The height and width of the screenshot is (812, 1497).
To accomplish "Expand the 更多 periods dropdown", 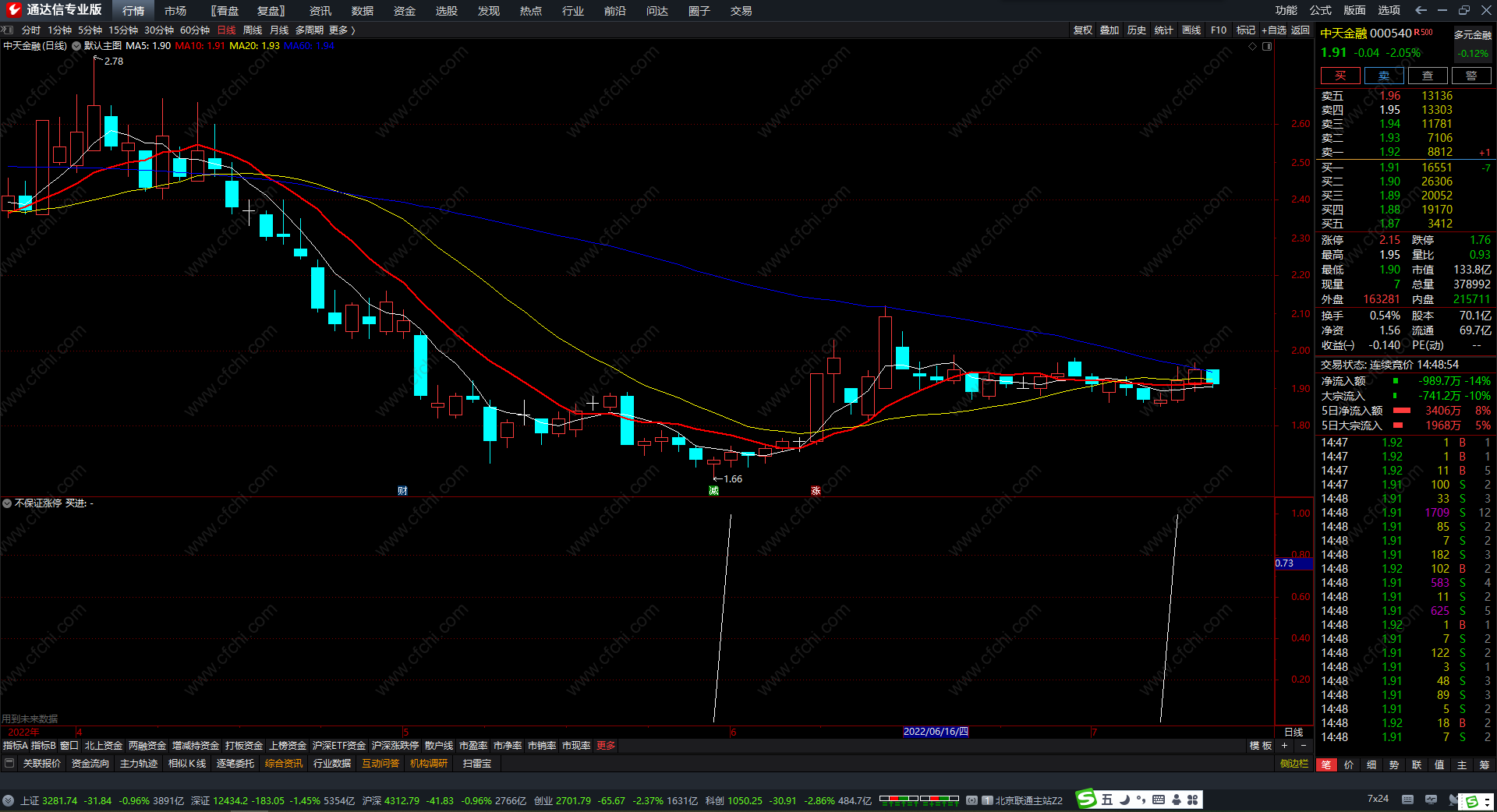I will 342,30.
